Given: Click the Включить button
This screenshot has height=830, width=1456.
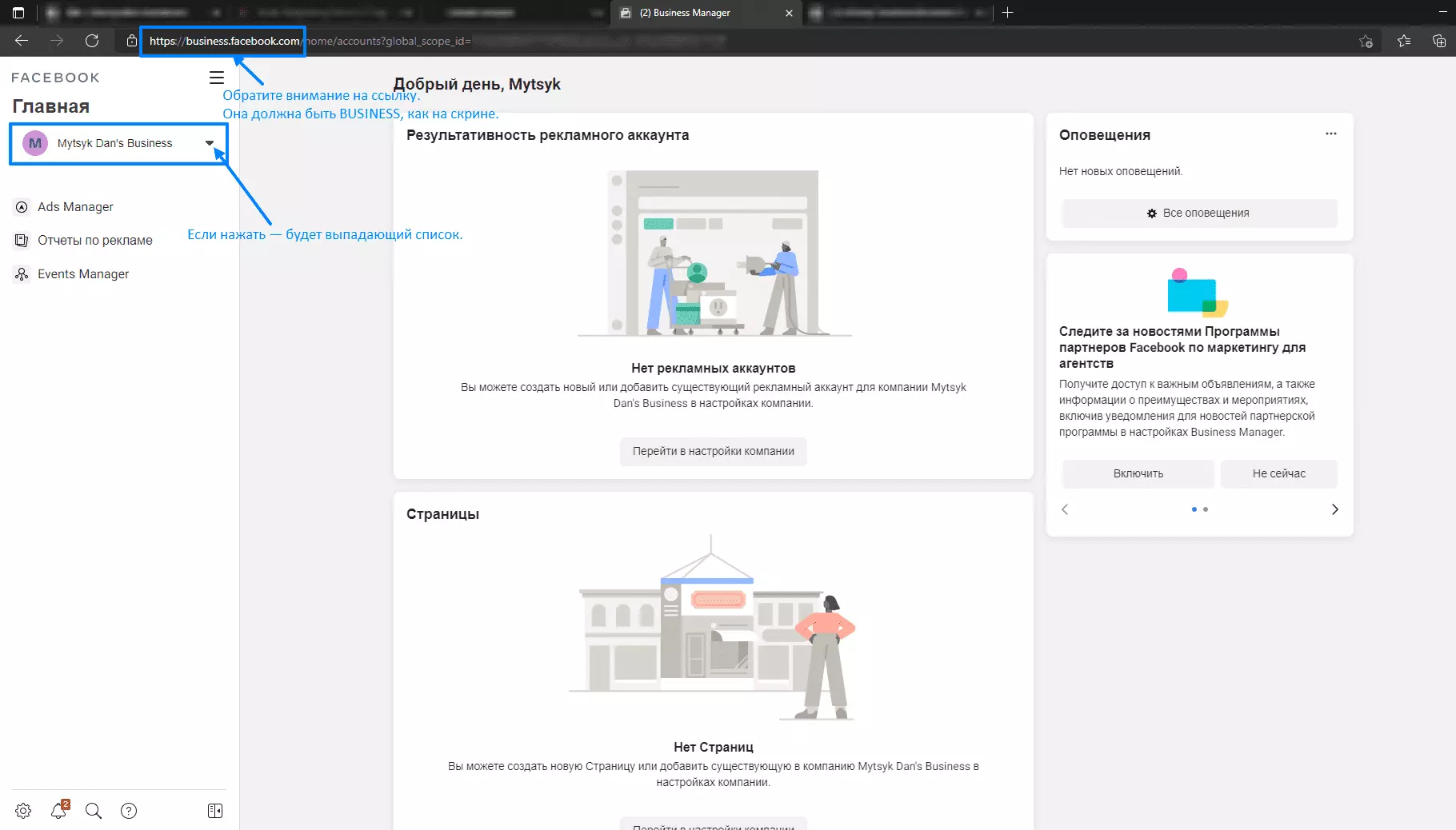Looking at the screenshot, I should coord(1138,473).
